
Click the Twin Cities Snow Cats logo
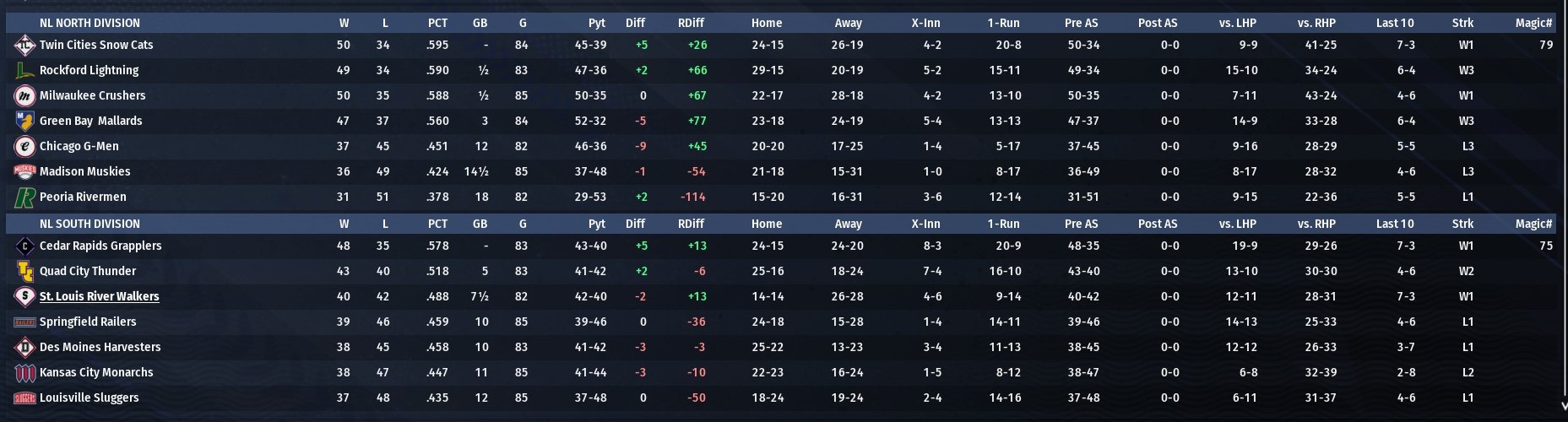tap(24, 45)
